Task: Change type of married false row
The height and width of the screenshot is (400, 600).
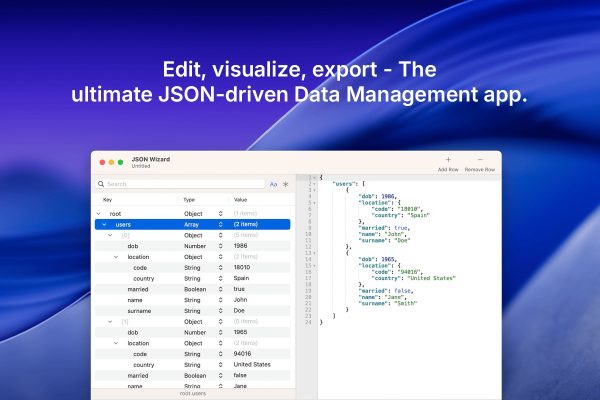Action: pos(220,376)
